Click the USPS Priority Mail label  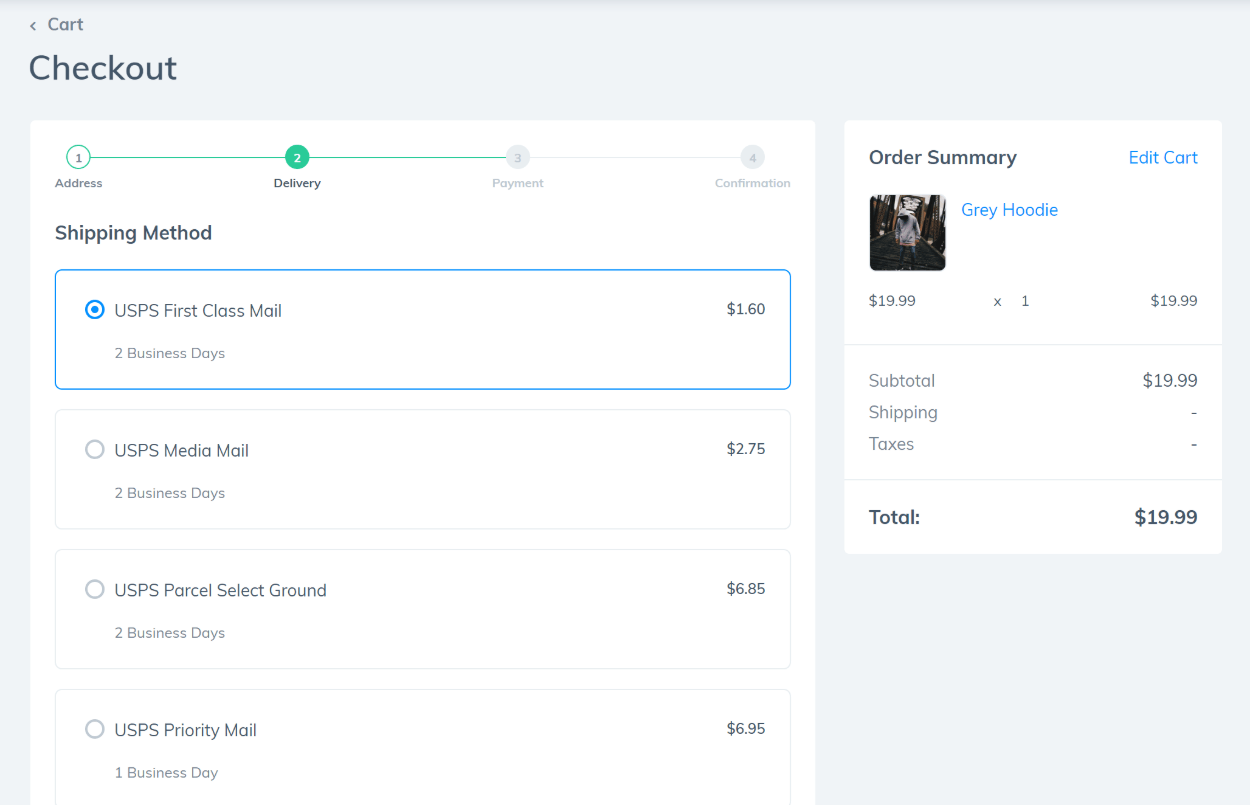(x=185, y=731)
